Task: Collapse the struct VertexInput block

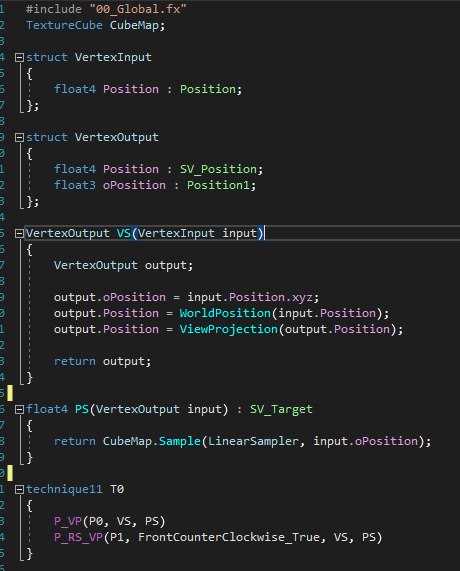Action: coord(19,58)
